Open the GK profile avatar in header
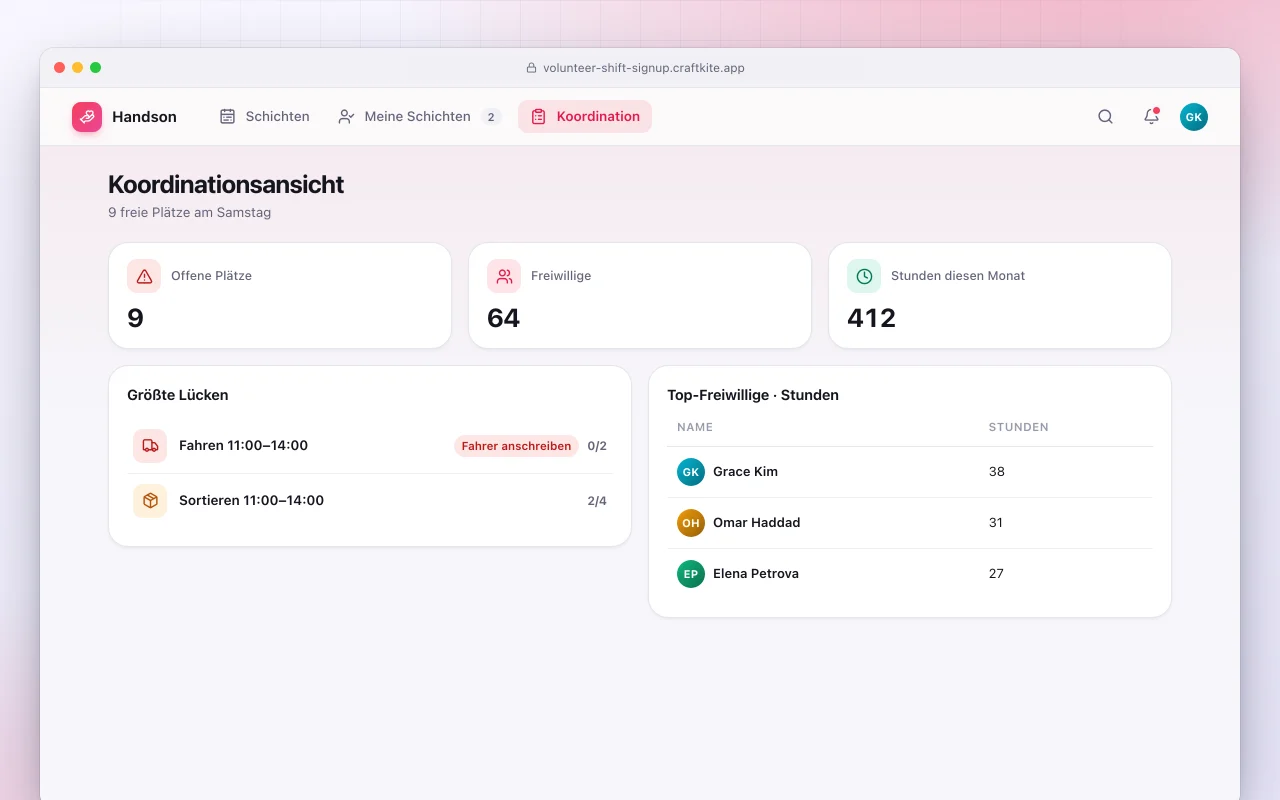The height and width of the screenshot is (800, 1280). 1194,117
